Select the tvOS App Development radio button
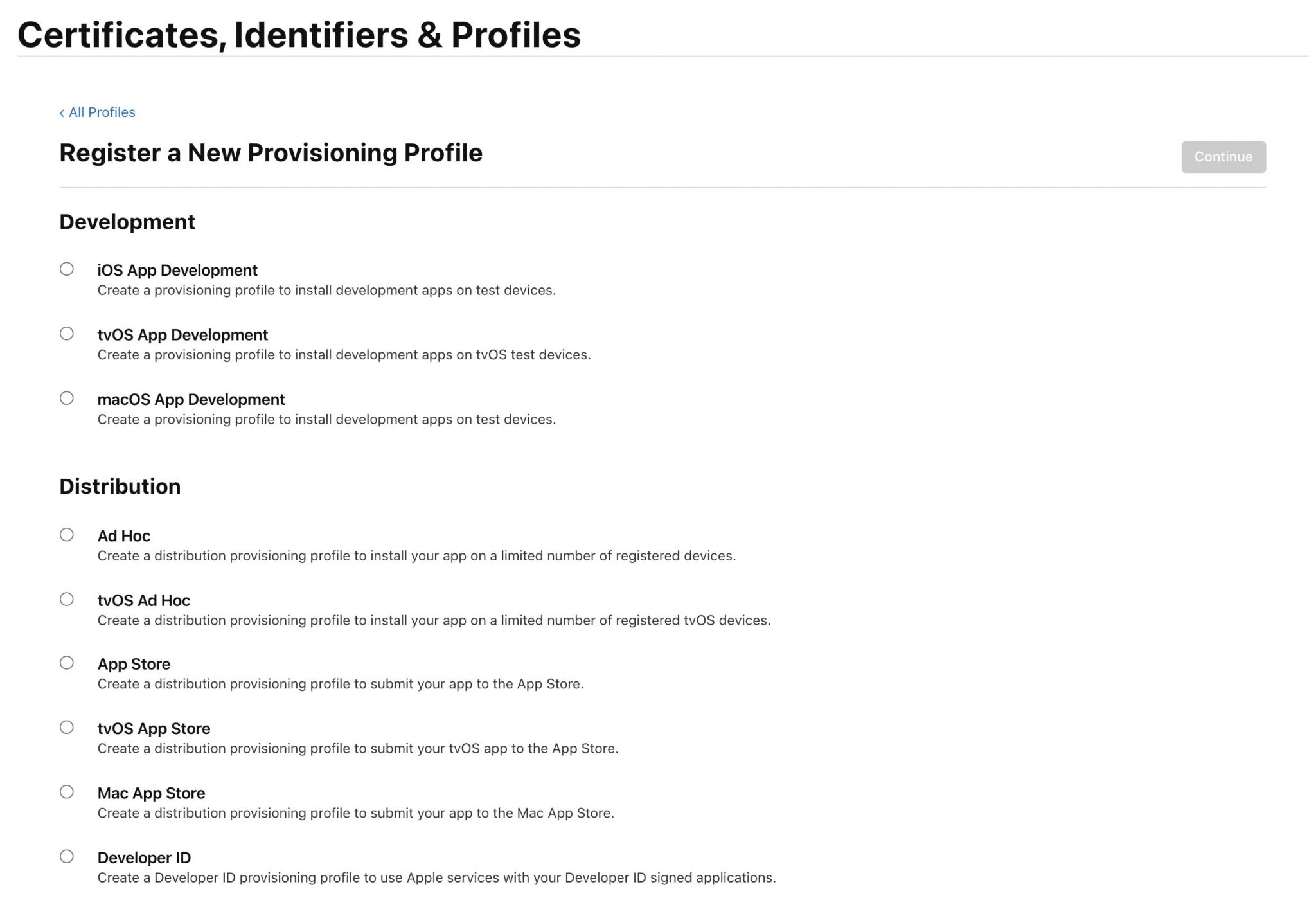The width and height of the screenshot is (1316, 905). (x=67, y=332)
